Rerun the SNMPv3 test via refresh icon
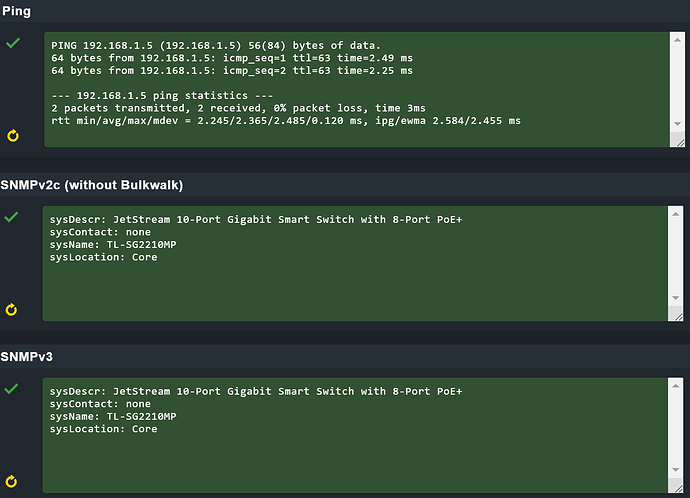The width and height of the screenshot is (690, 498). tap(11, 481)
